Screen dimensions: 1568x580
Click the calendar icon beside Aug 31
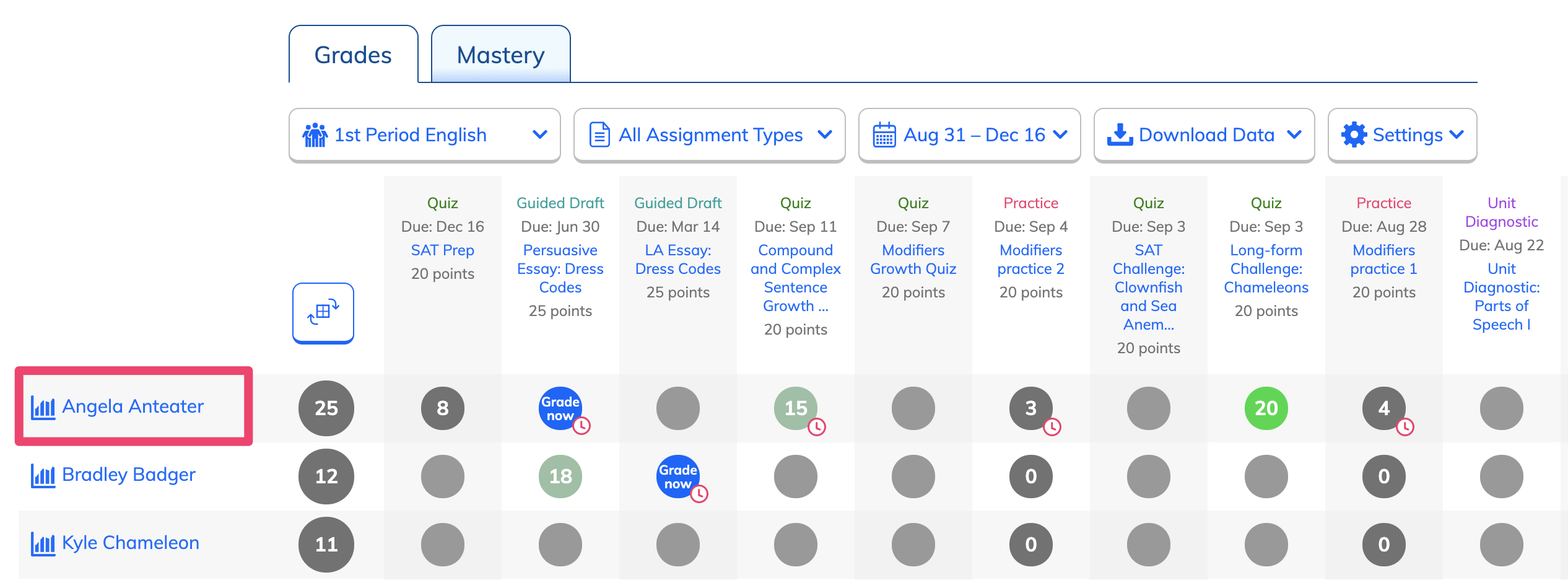coord(884,134)
